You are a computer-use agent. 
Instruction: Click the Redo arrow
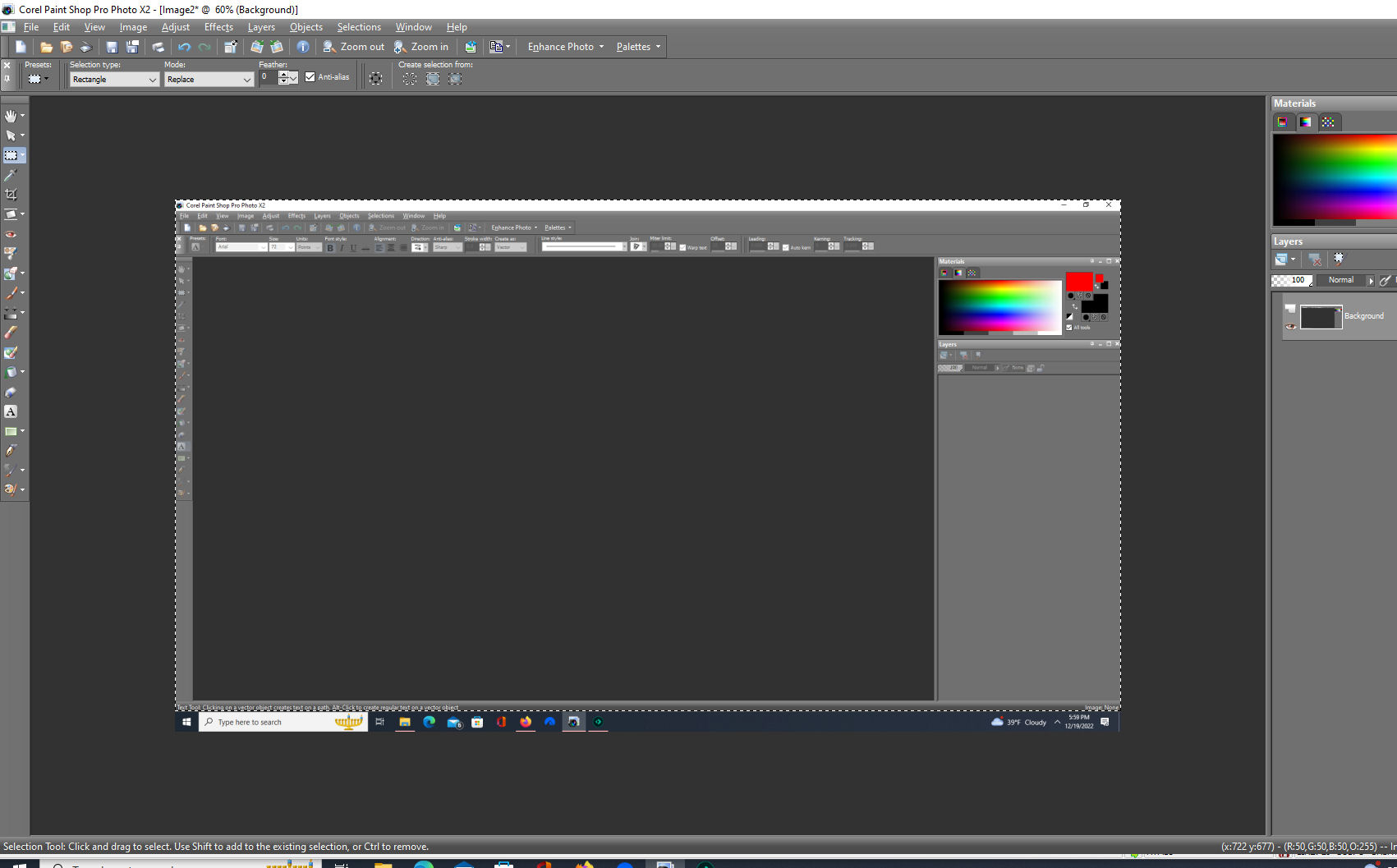click(204, 47)
